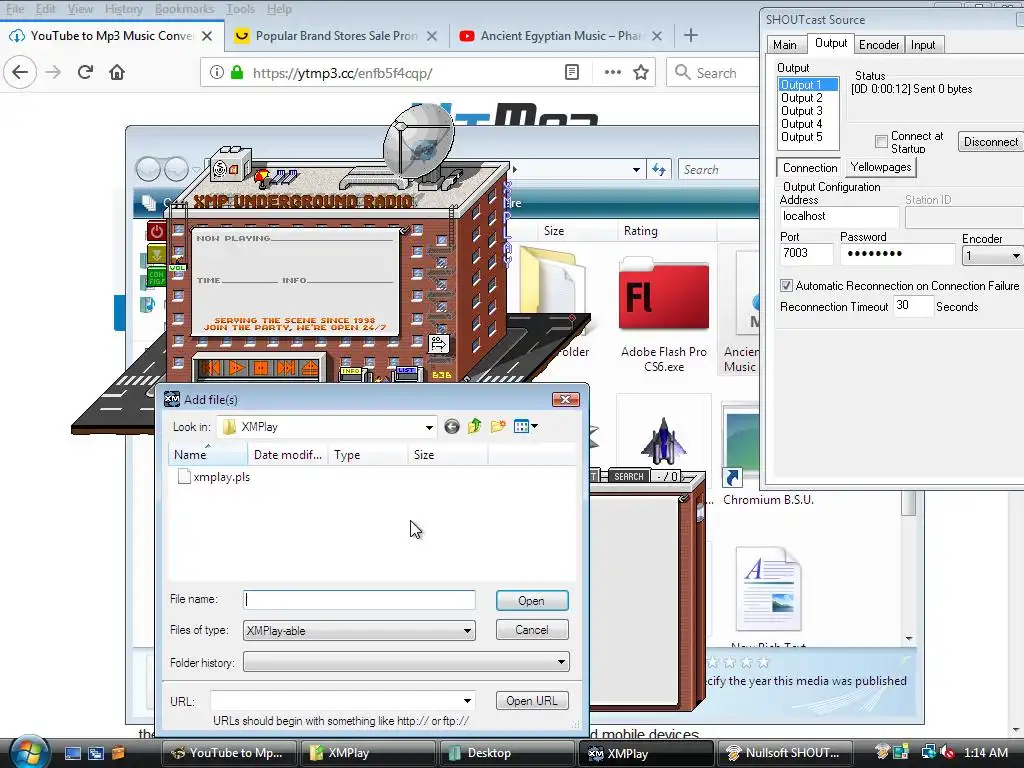Expand the Encoder number dropdown

click(x=1015, y=256)
